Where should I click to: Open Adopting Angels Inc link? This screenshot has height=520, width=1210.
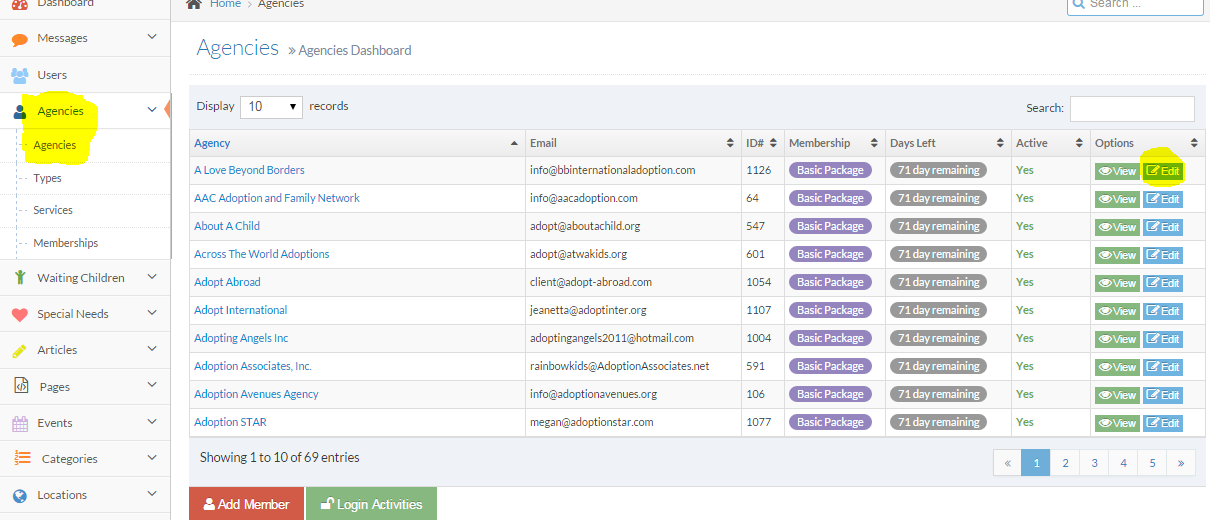(x=241, y=338)
